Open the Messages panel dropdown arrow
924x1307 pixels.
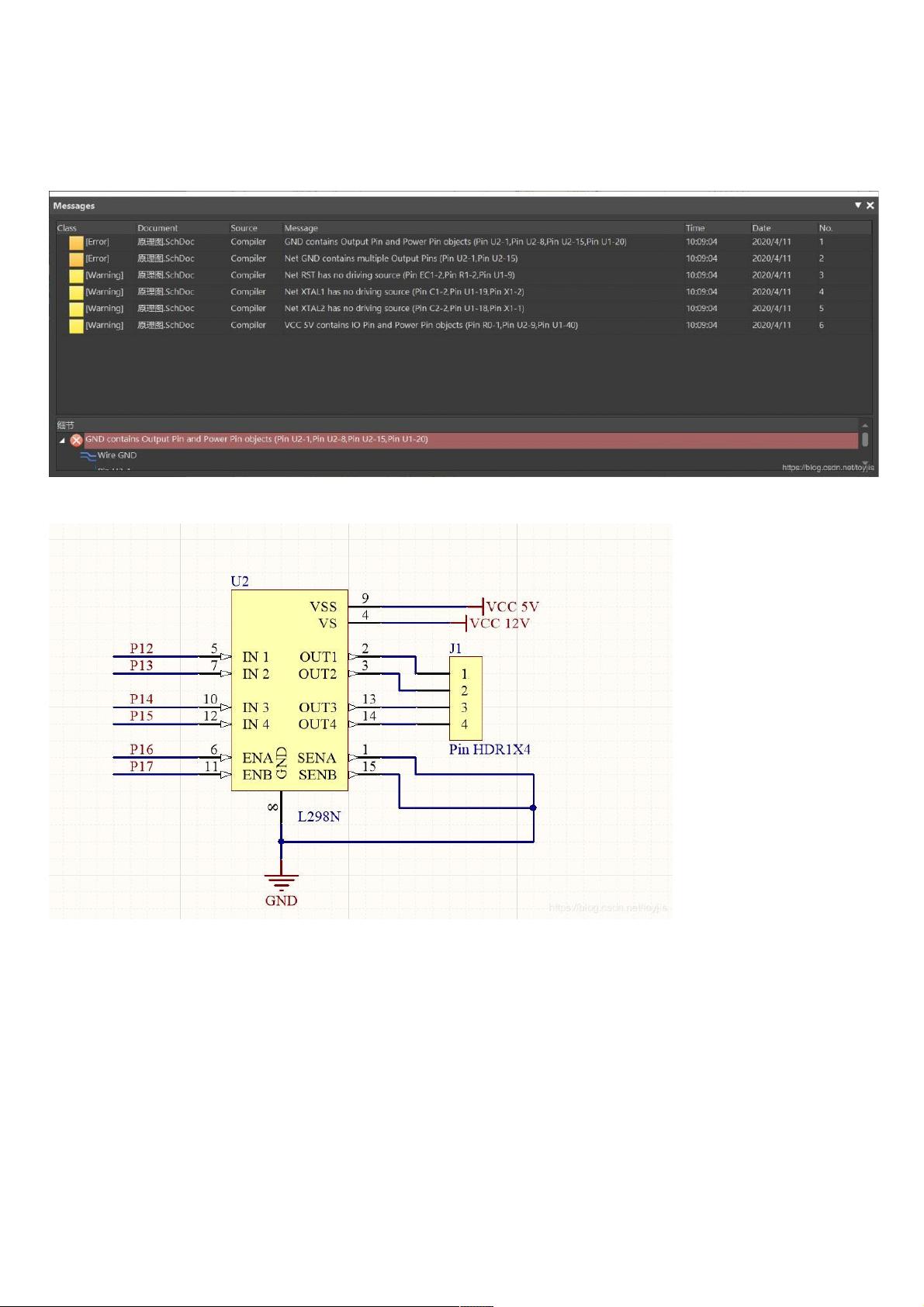pyautogui.click(x=857, y=206)
